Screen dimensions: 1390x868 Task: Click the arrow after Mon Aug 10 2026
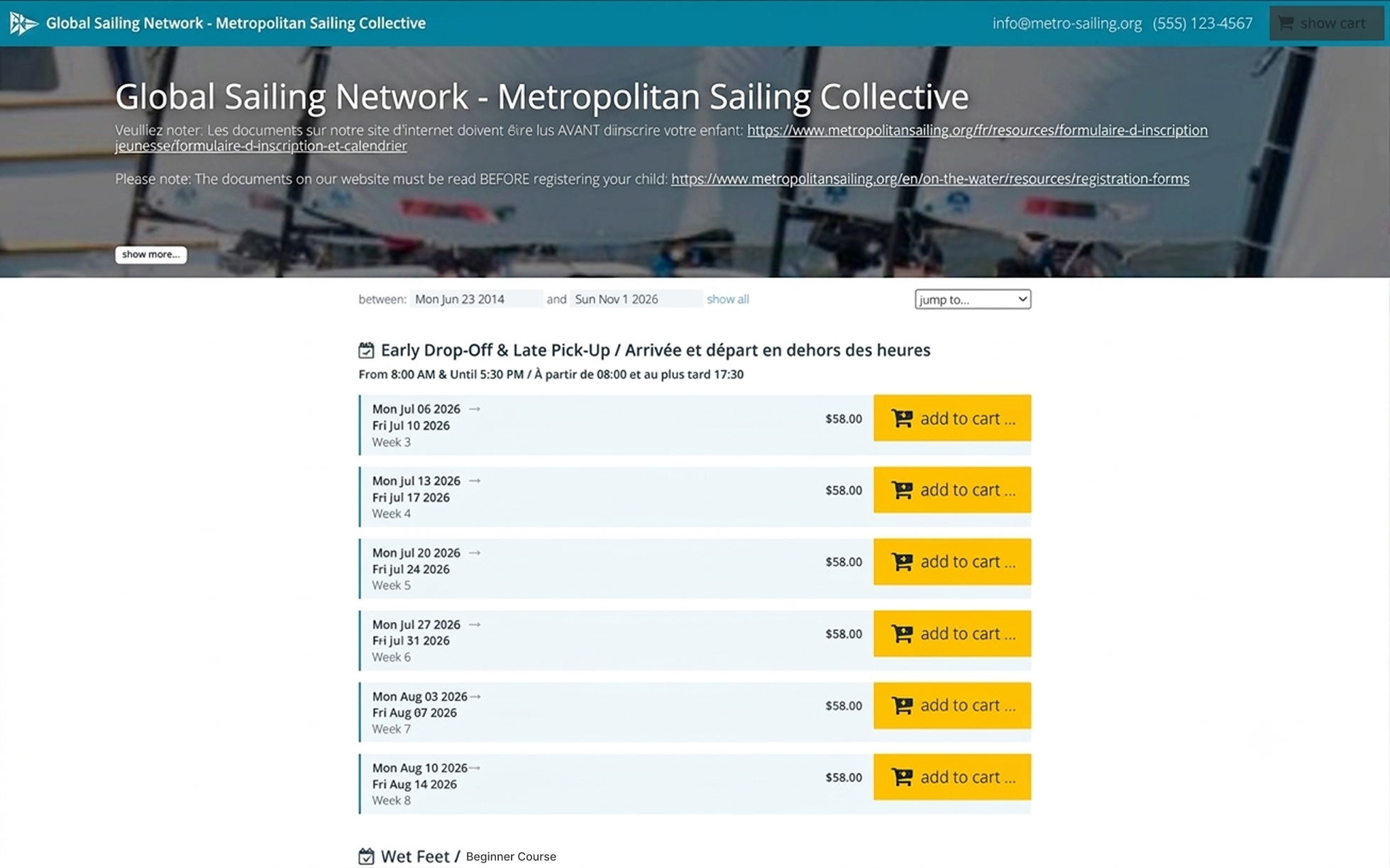[475, 768]
